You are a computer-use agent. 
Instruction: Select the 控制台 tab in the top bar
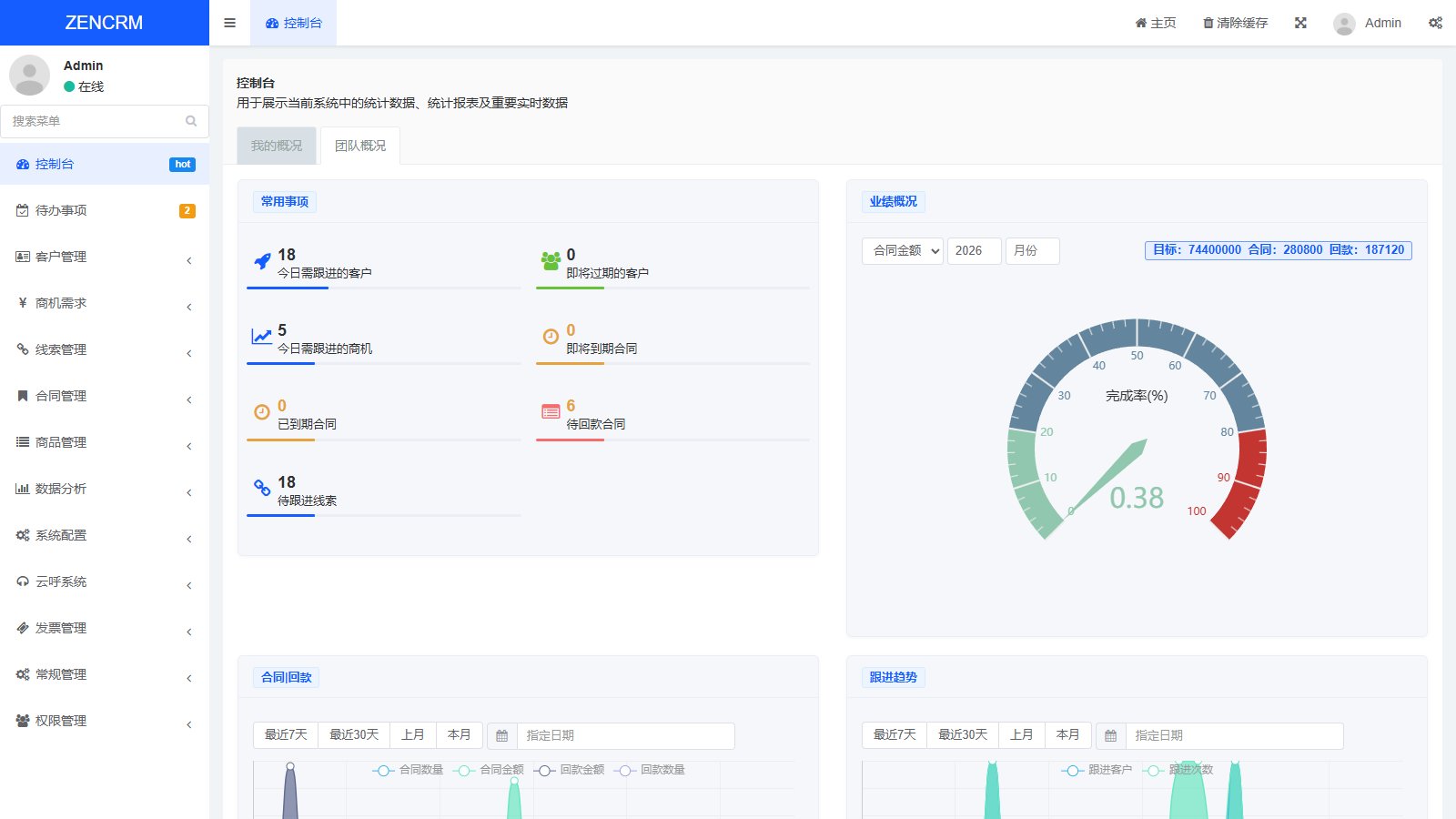[x=293, y=23]
